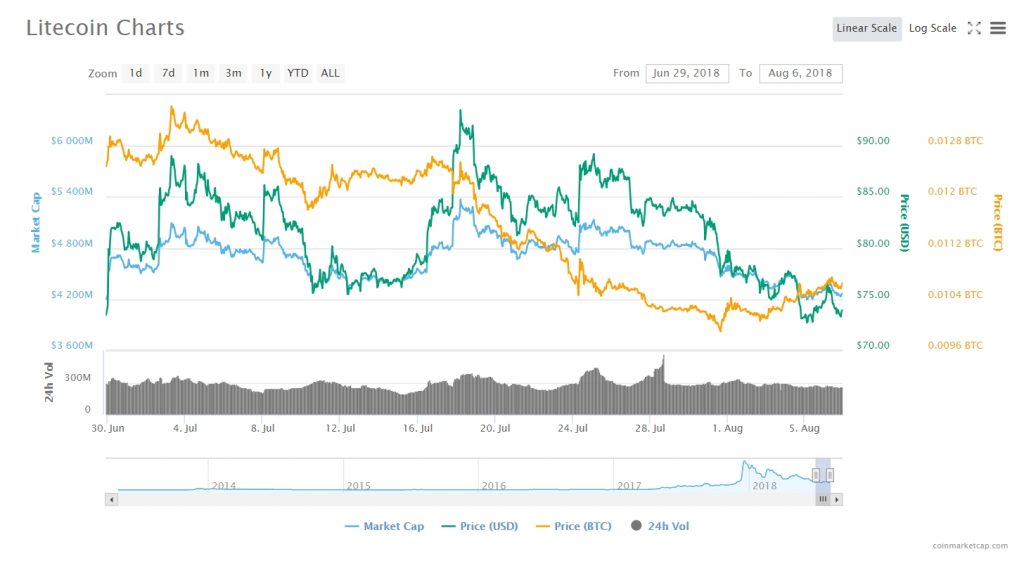Viewport: 1024px width, 561px height.
Task: Click the $6 000M market cap label
Action: [72, 140]
